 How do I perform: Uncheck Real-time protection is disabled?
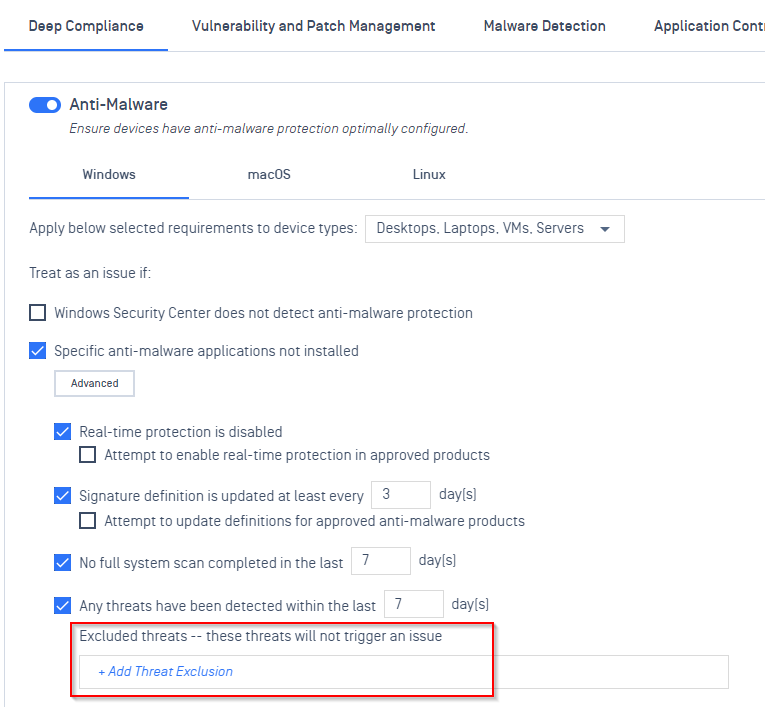pyautogui.click(x=62, y=431)
